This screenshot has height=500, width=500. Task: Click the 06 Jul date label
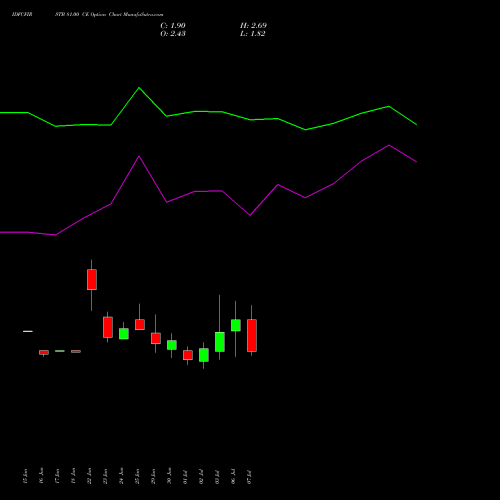point(233,477)
